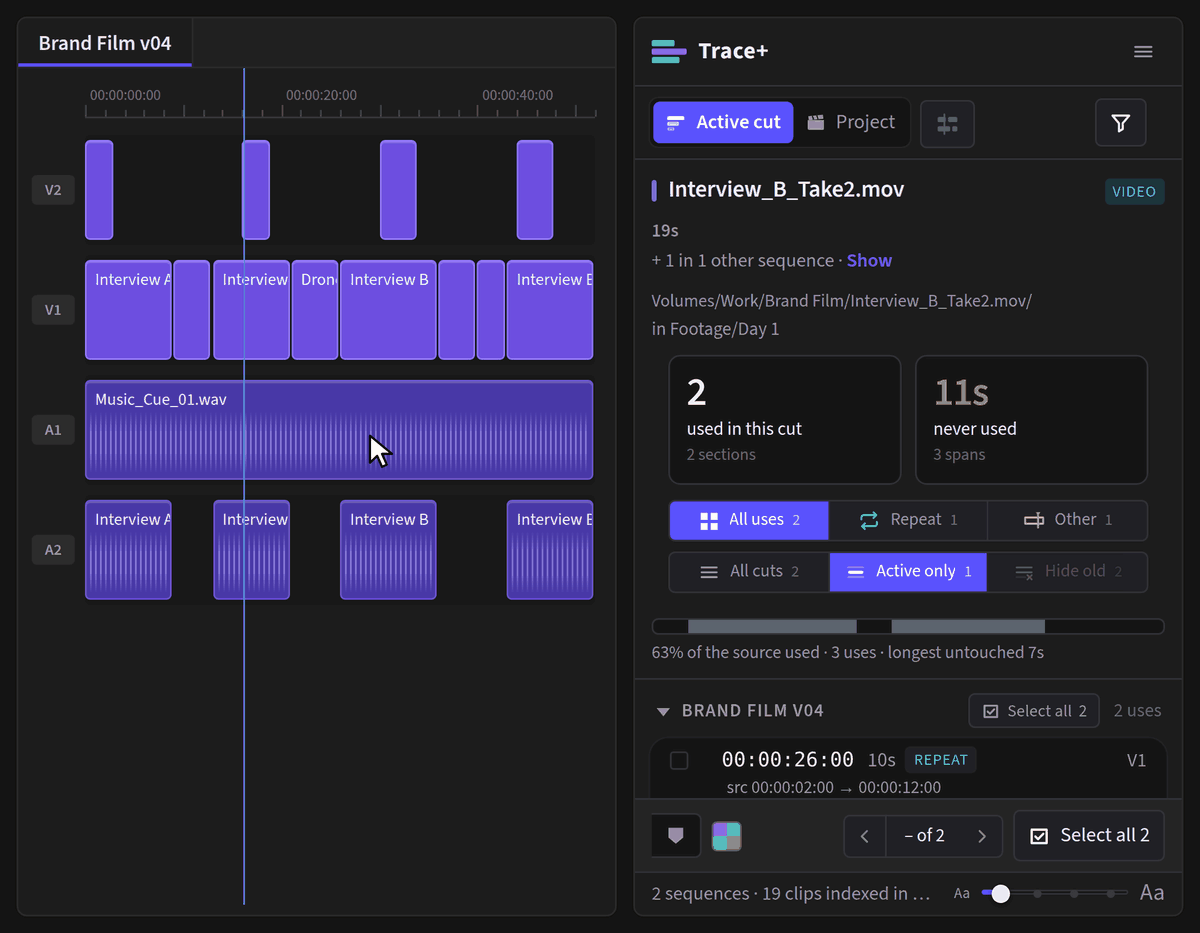Click the small Aa text size icon
This screenshot has width=1200, height=933.
962,893
